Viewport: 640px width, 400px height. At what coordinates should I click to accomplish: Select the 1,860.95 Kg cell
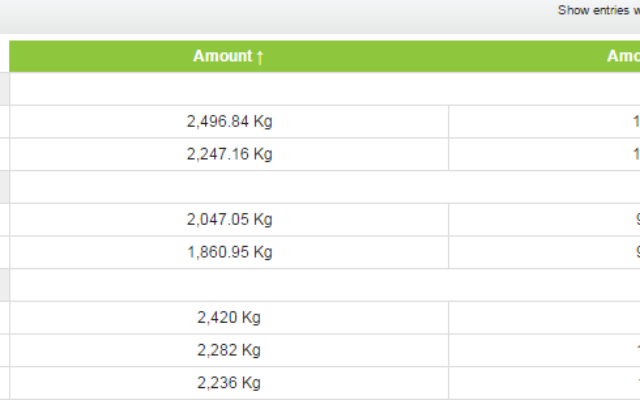click(x=229, y=252)
